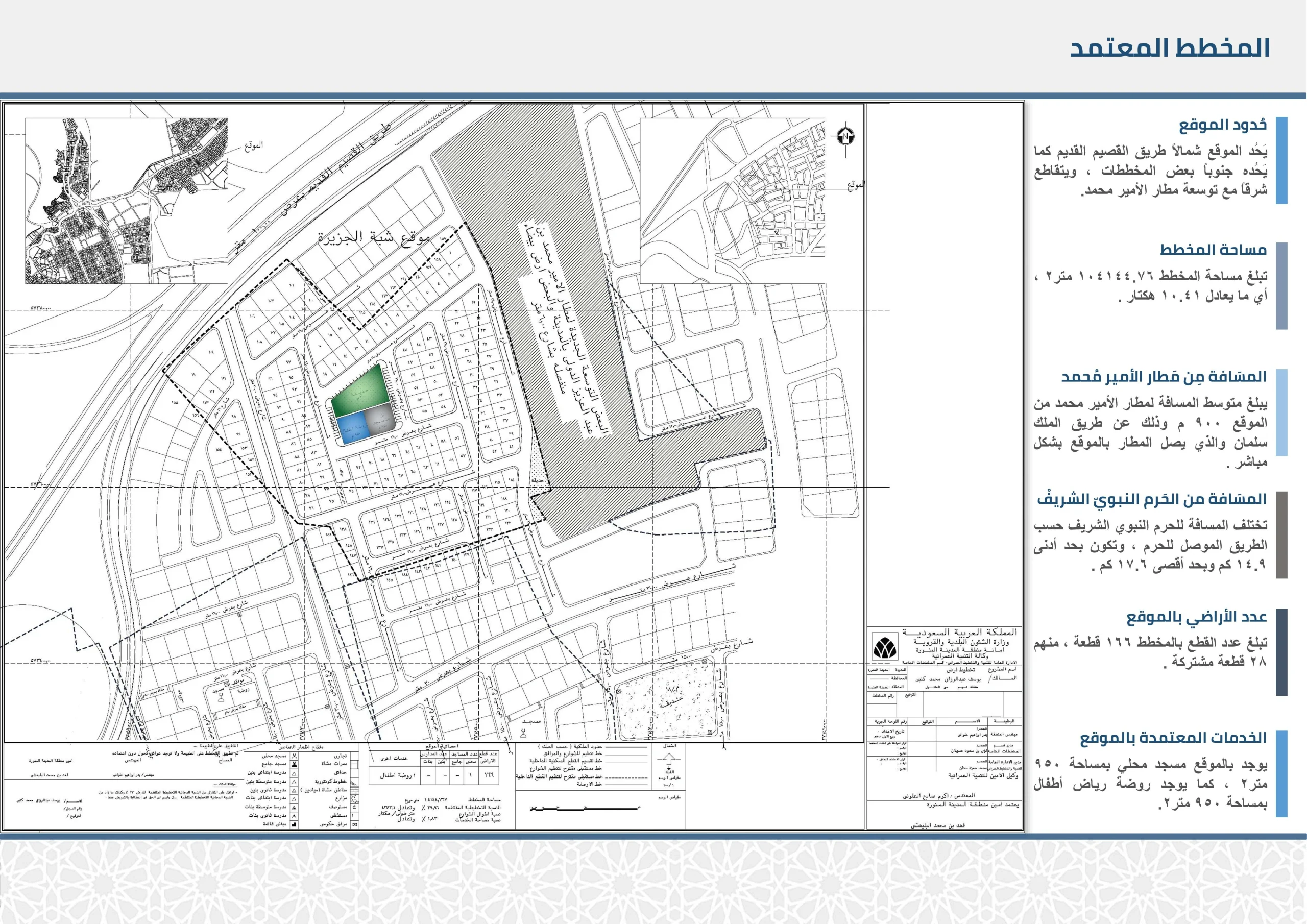This screenshot has width=1307, height=924.
Task: Click the symbol beside 'مدرسة متوسطة بنين'
Action: click(x=294, y=782)
